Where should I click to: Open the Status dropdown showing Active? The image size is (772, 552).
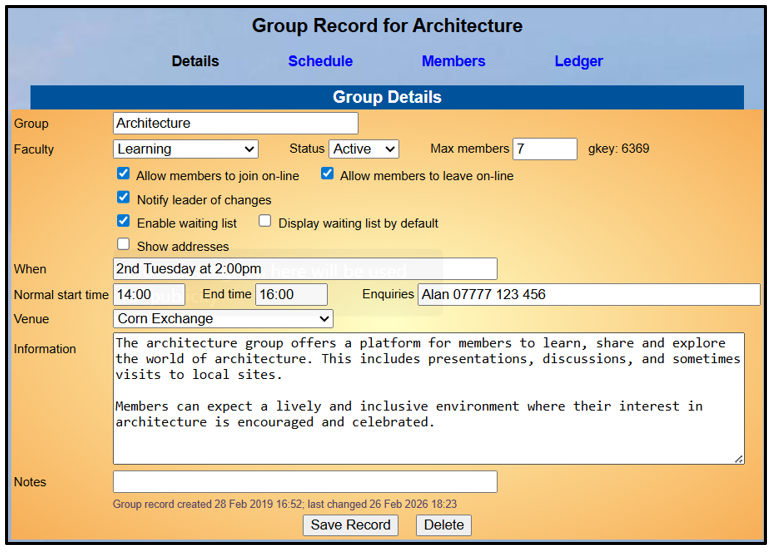click(x=364, y=149)
